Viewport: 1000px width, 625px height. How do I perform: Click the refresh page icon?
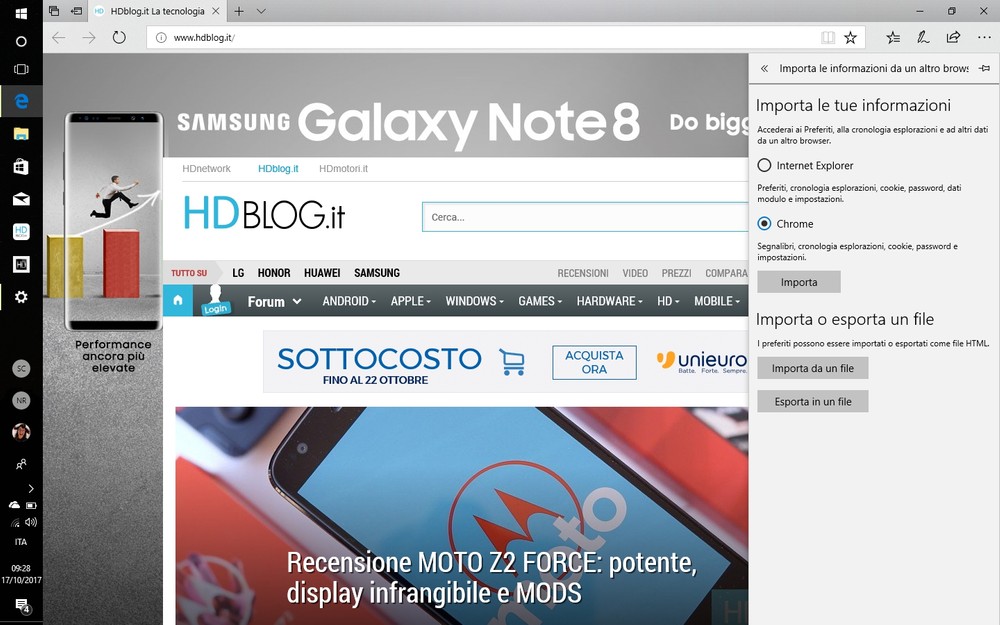pyautogui.click(x=119, y=37)
